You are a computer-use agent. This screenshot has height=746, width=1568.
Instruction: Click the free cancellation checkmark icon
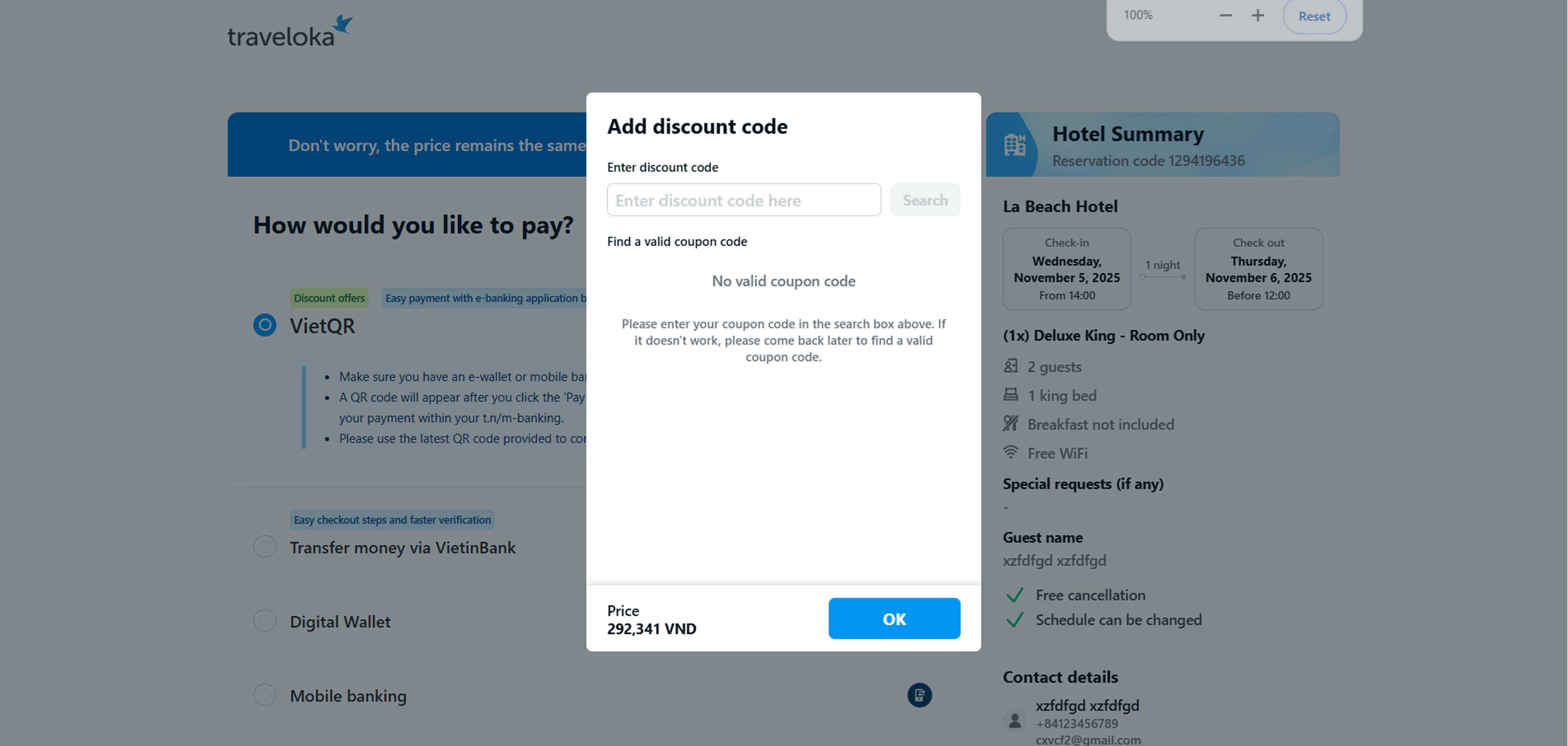click(1015, 595)
